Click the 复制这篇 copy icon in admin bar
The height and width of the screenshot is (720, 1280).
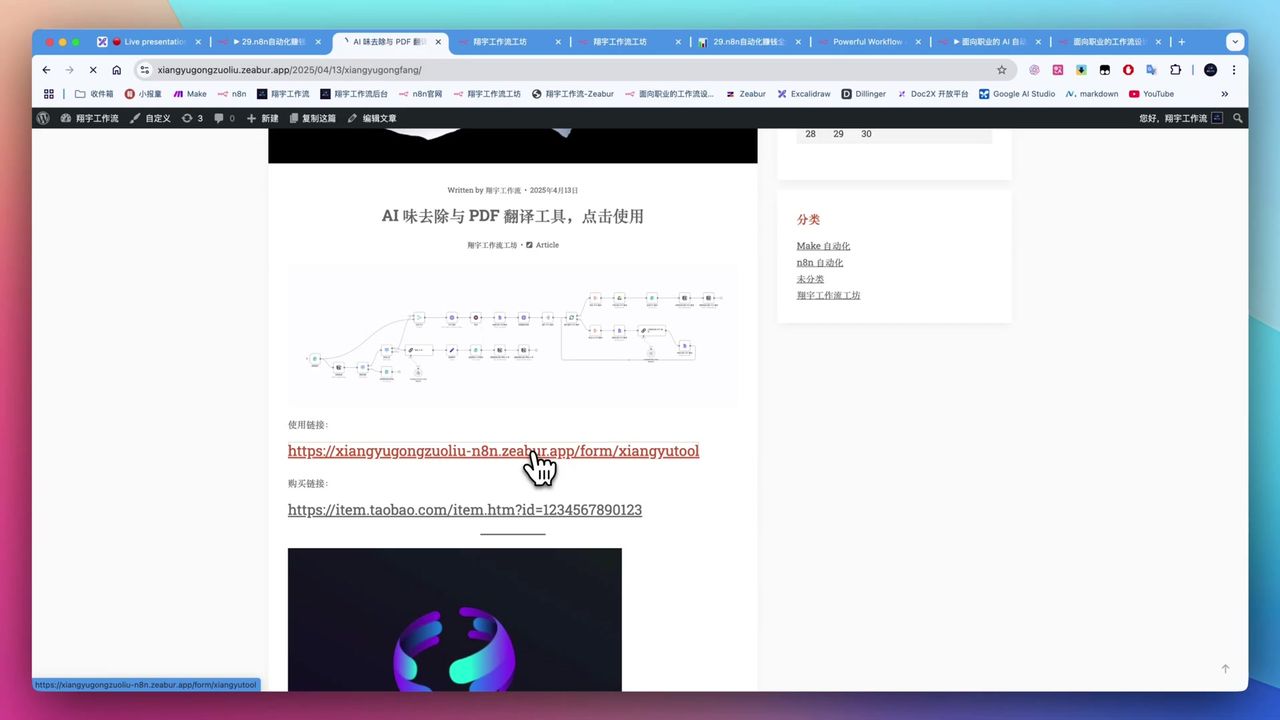[293, 118]
